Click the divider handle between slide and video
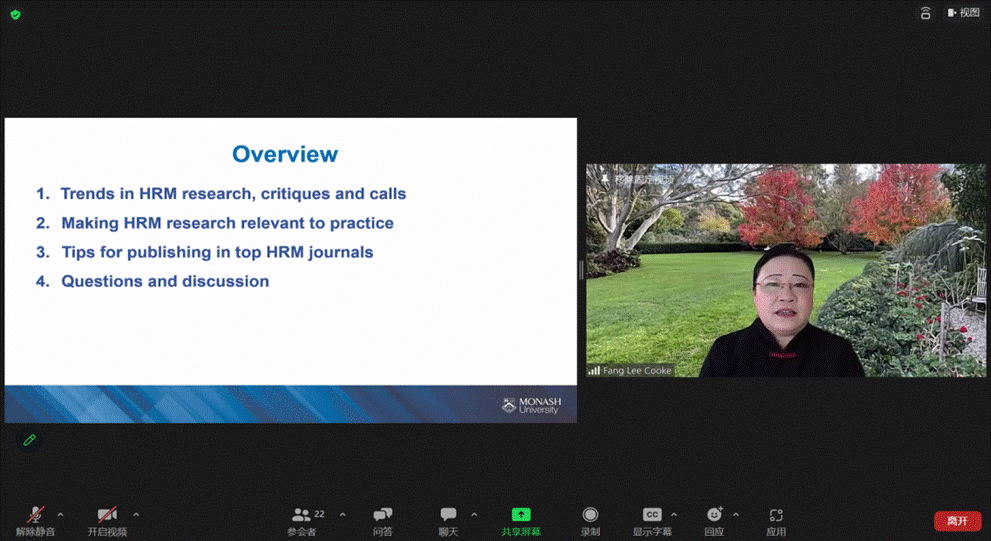The width and height of the screenshot is (991, 541). pos(581,270)
